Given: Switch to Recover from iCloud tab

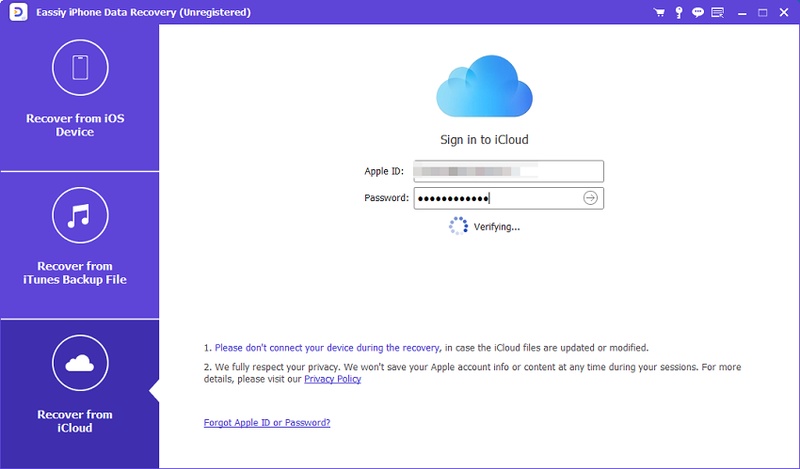Looking at the screenshot, I should [x=80, y=394].
